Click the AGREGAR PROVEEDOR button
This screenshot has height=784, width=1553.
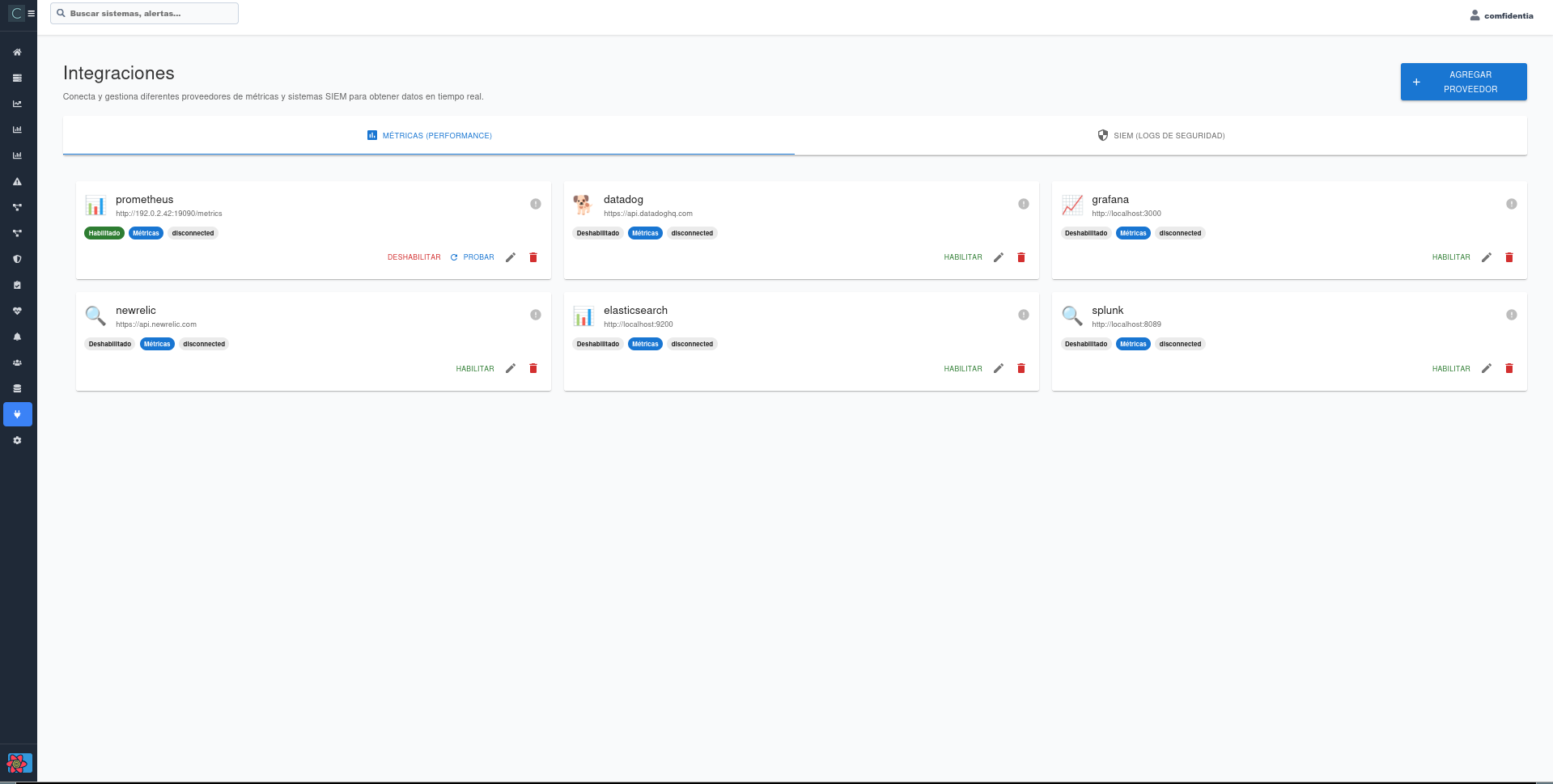1463,82
